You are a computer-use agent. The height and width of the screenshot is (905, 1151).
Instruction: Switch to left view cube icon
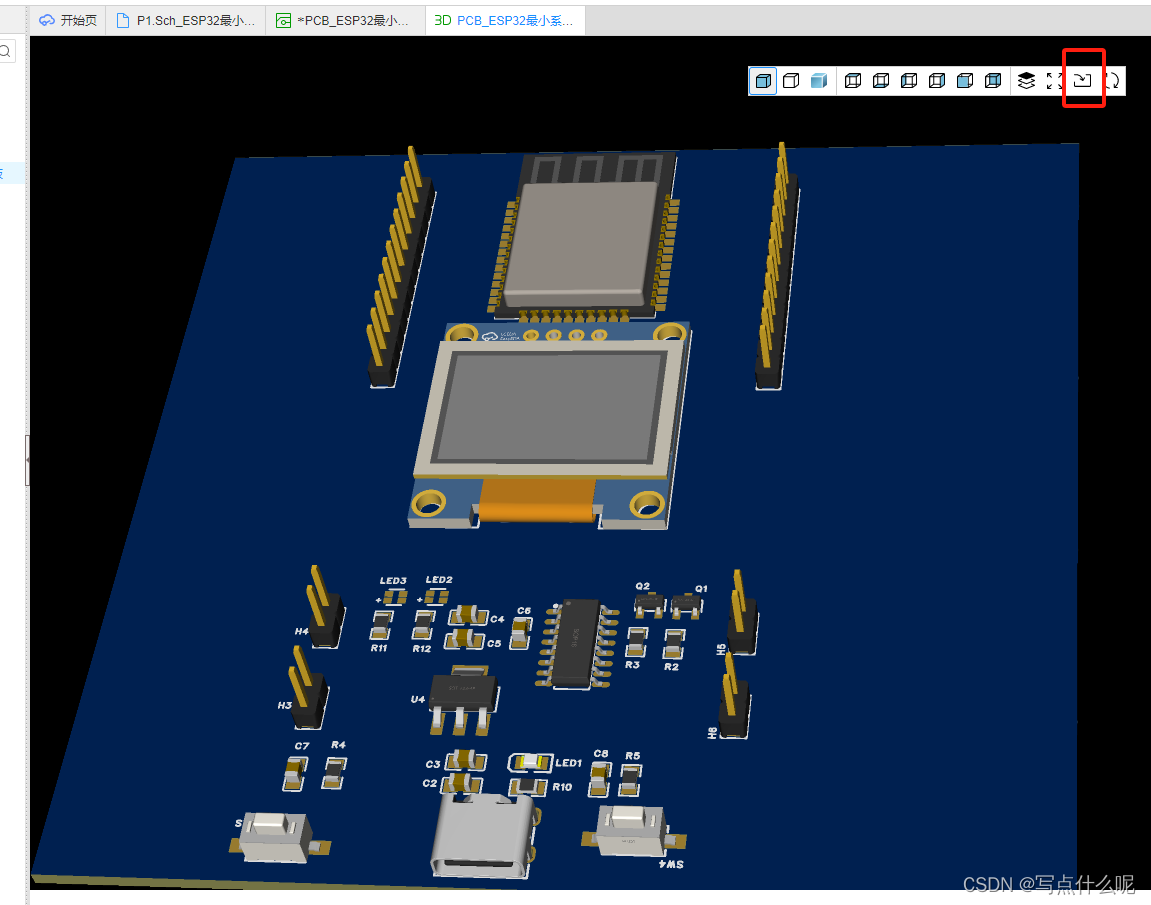(x=909, y=81)
